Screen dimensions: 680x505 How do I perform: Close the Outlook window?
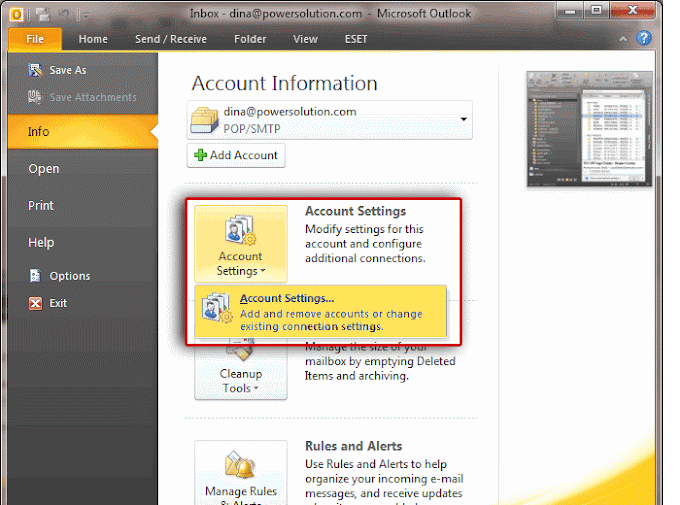click(x=632, y=10)
